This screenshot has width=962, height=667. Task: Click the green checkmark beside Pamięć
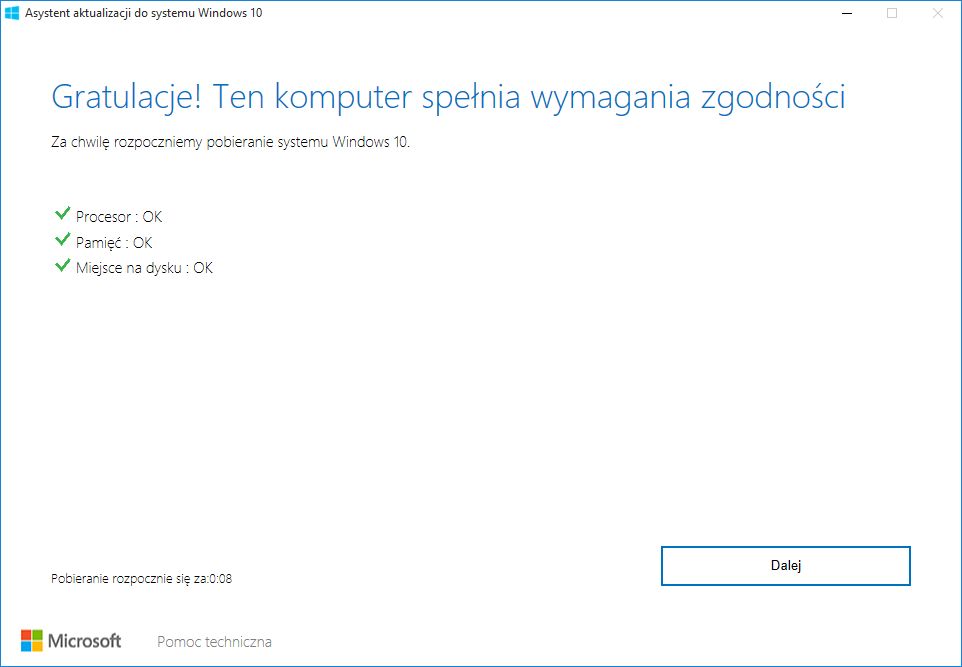[63, 239]
